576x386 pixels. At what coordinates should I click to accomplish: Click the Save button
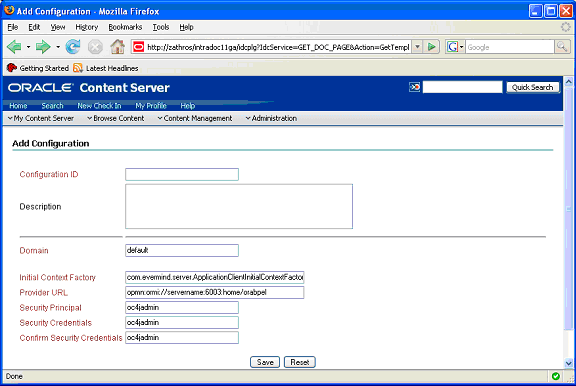(x=265, y=362)
